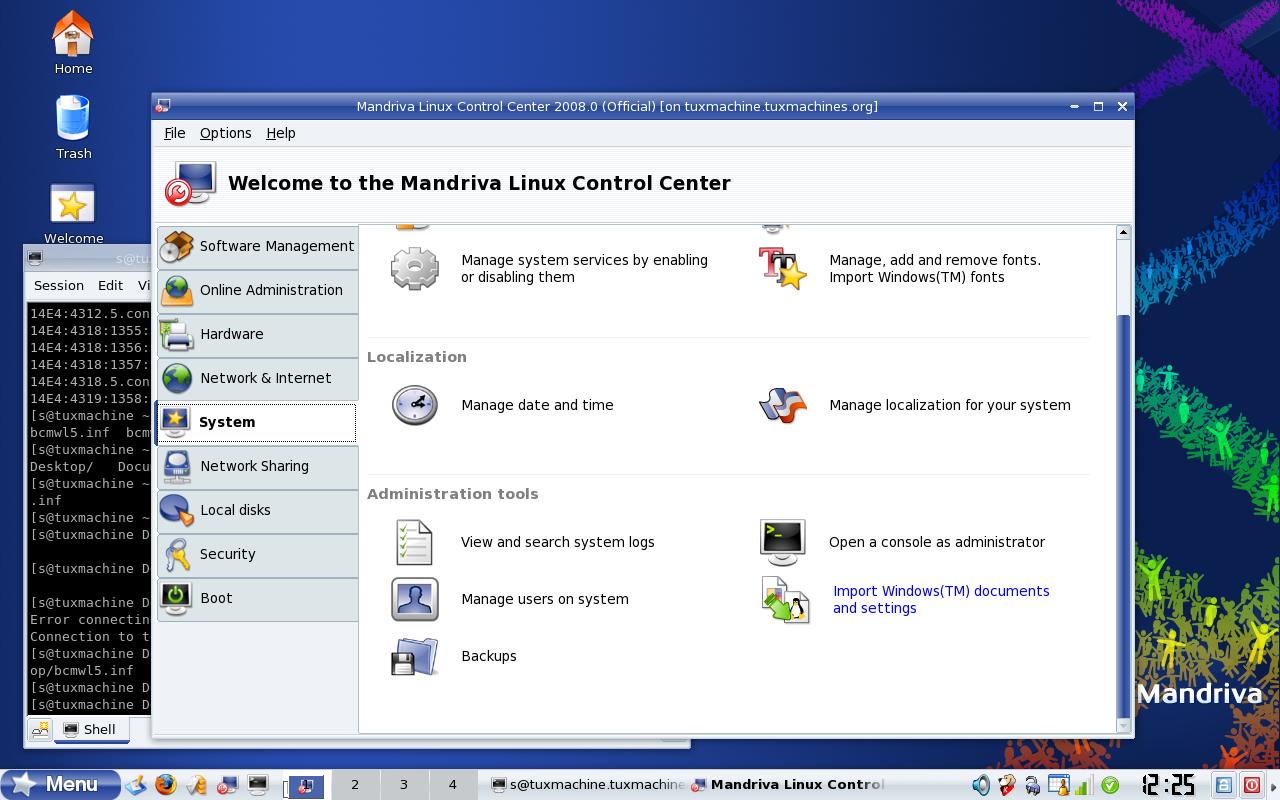Open the fonts management icon
1280x800 pixels.
(783, 268)
